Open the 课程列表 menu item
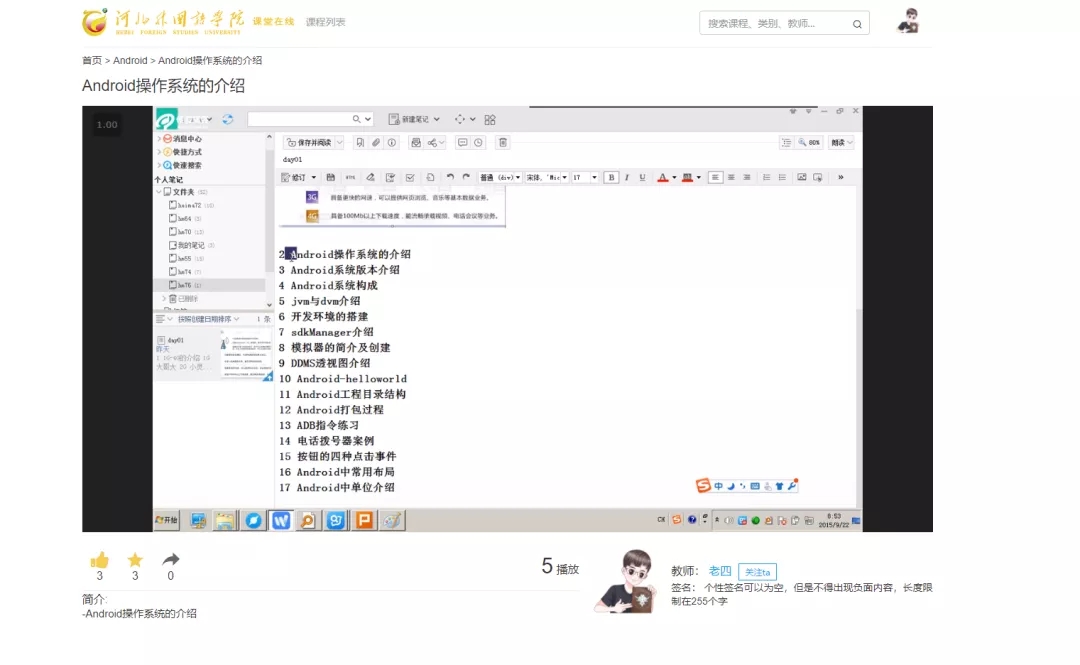 (325, 22)
